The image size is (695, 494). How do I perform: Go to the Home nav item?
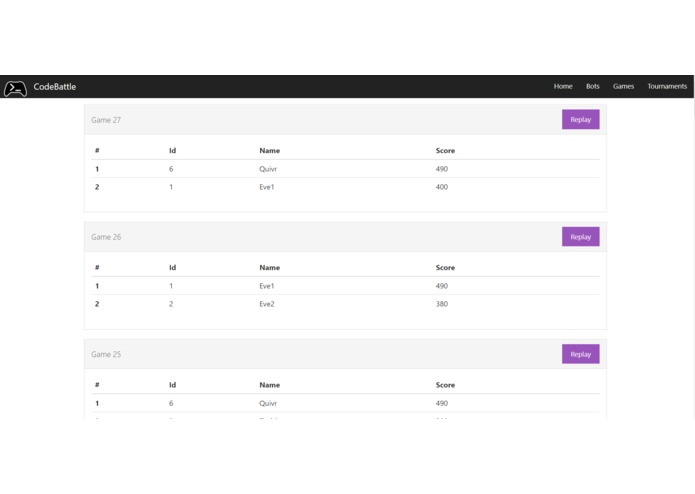pyautogui.click(x=563, y=86)
